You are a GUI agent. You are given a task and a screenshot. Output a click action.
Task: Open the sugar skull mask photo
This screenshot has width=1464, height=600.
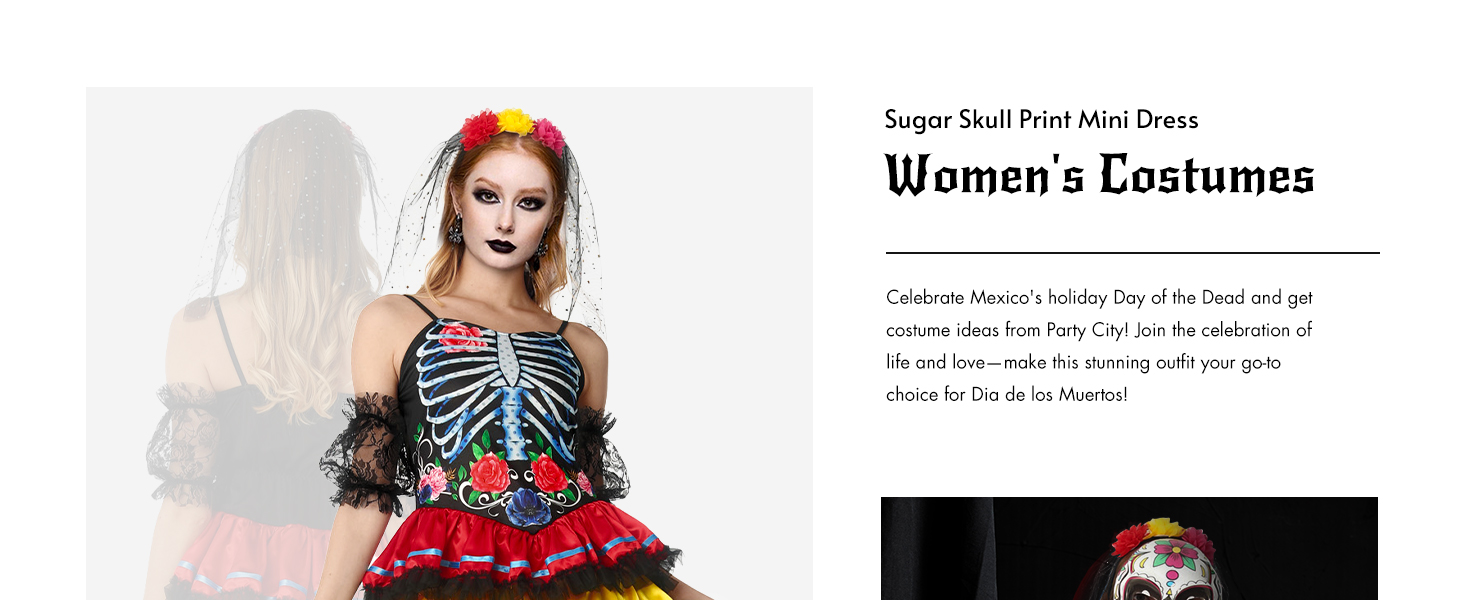tap(1129, 548)
